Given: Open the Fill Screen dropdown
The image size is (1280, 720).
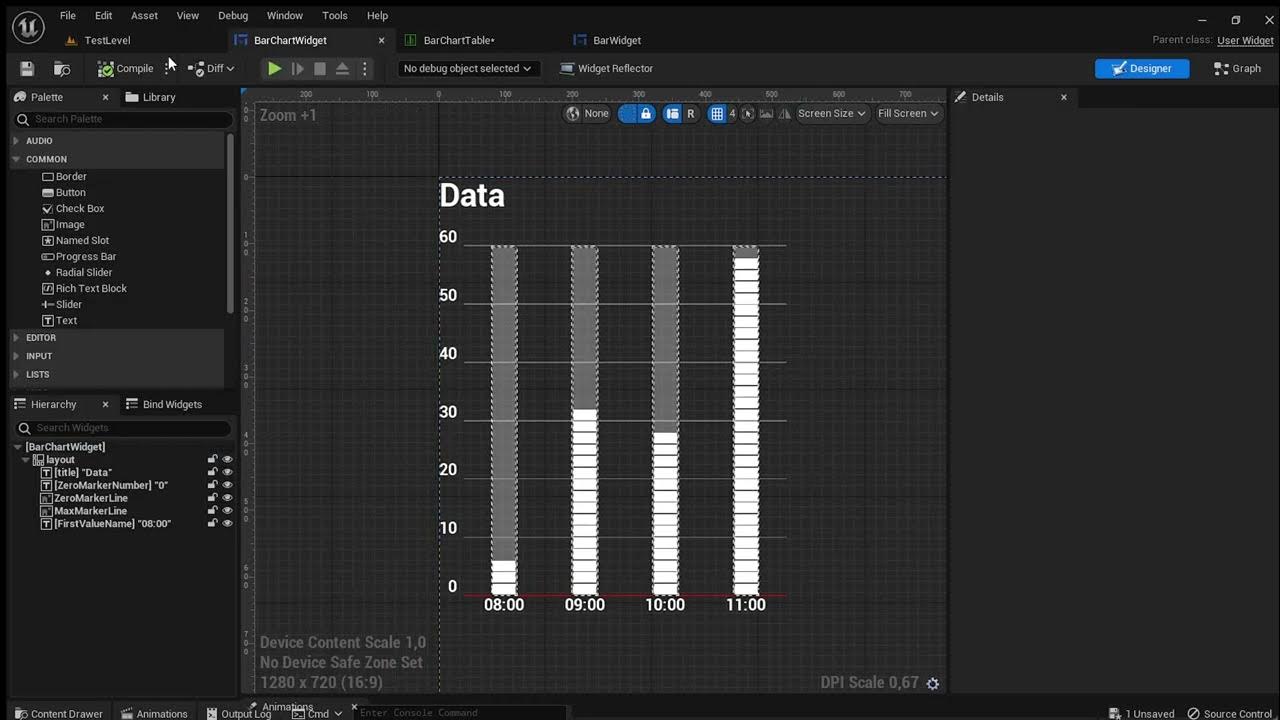Looking at the screenshot, I should [908, 113].
